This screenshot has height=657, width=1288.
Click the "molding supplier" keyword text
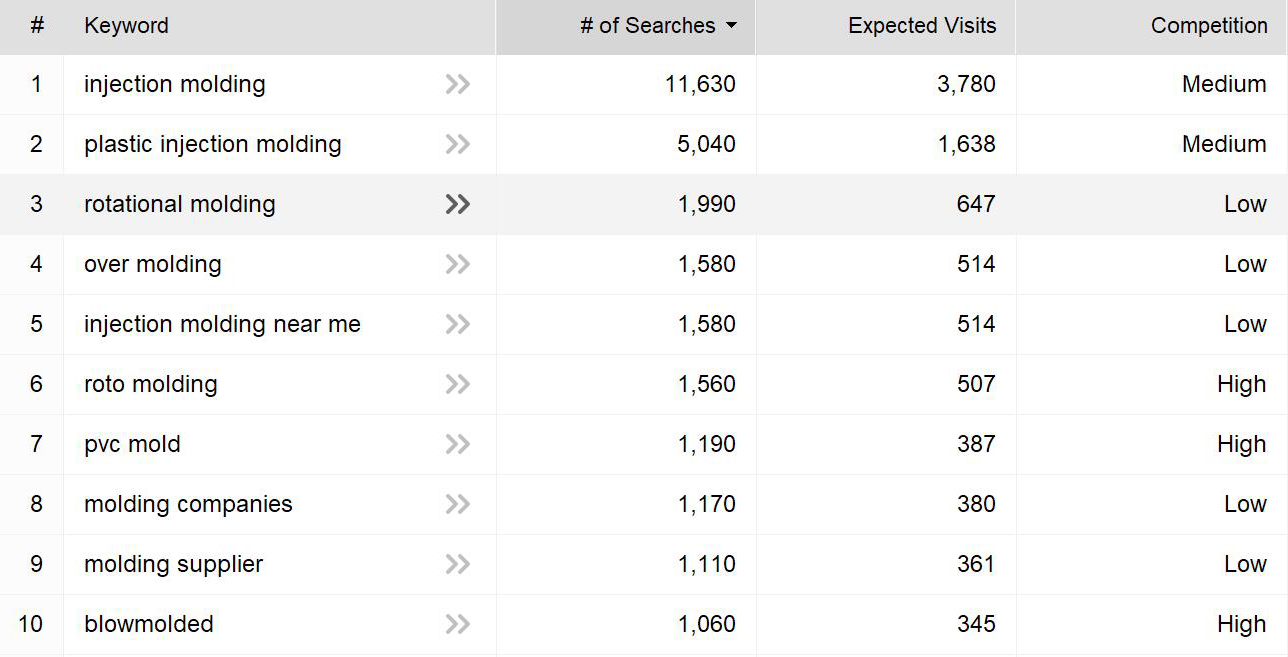[173, 565]
